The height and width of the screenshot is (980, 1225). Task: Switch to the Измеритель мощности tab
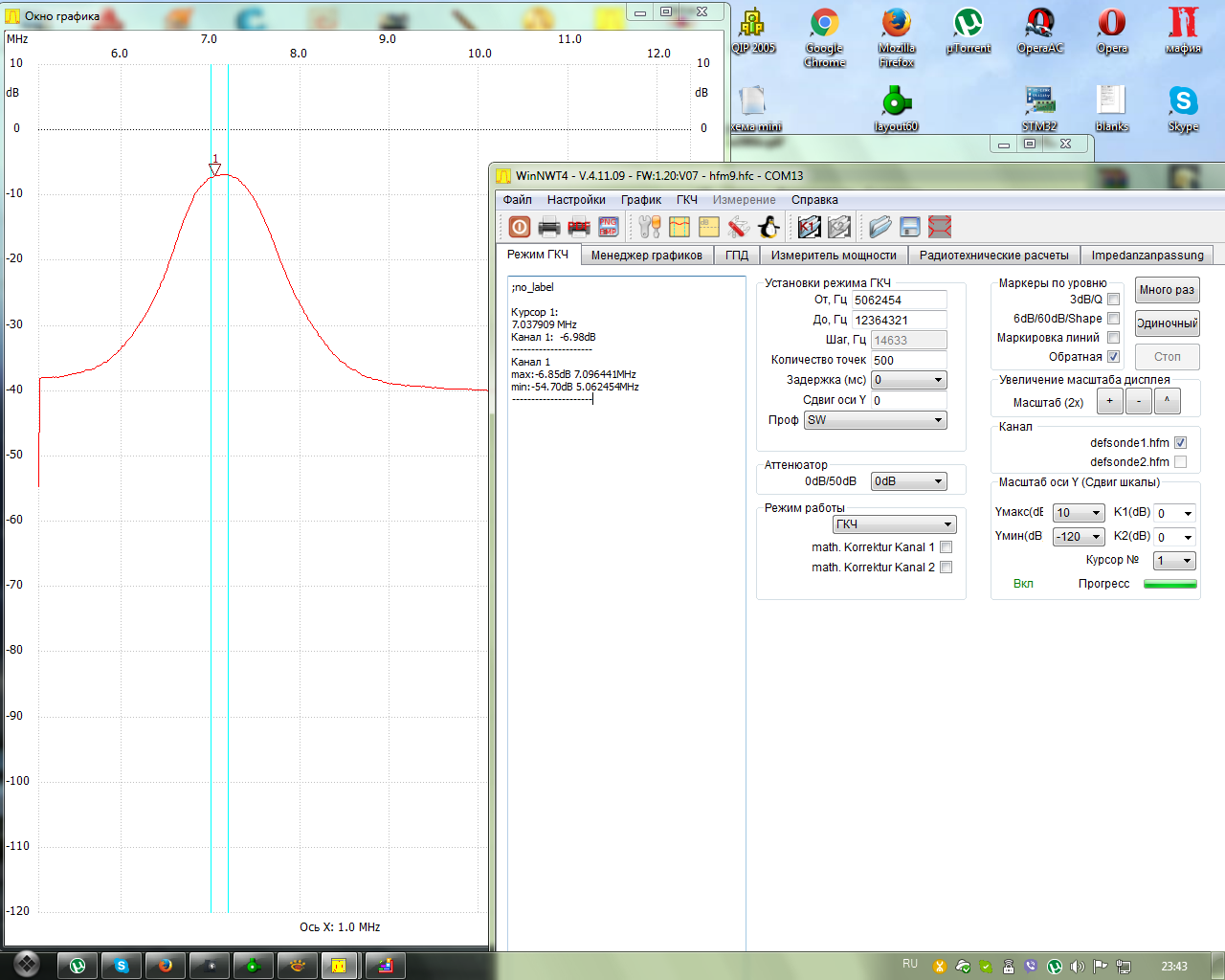pyautogui.click(x=834, y=256)
